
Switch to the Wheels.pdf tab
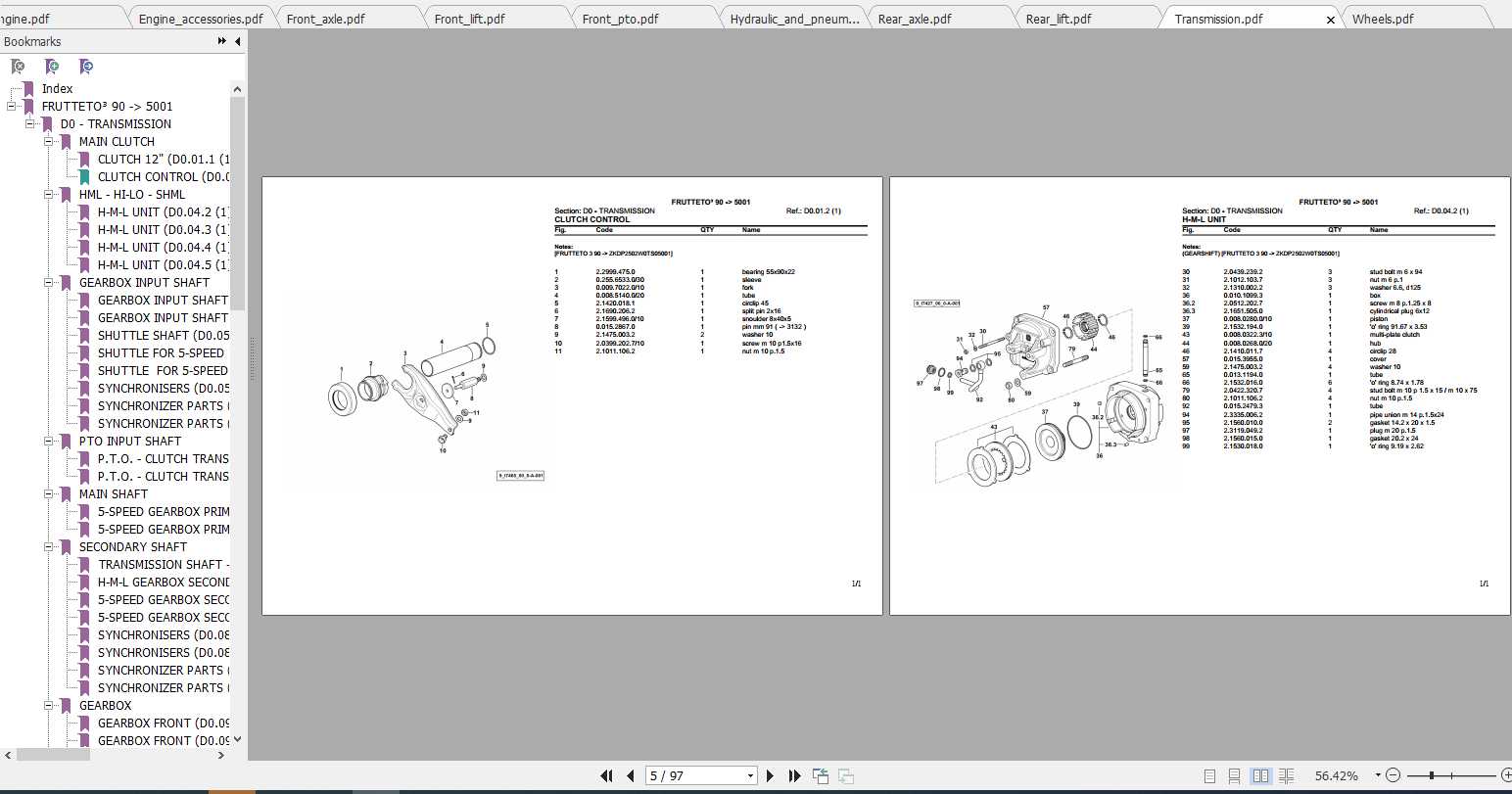coord(1384,17)
